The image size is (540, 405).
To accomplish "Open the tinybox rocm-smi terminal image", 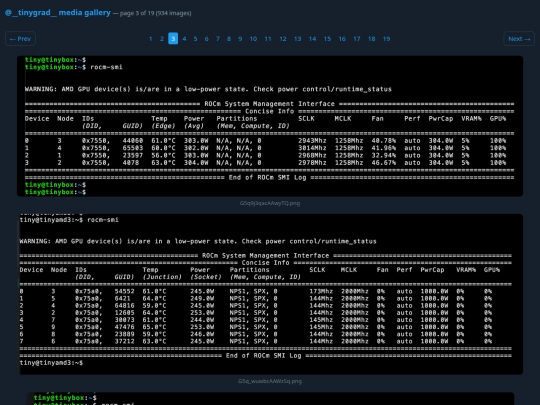I will [270, 126].
